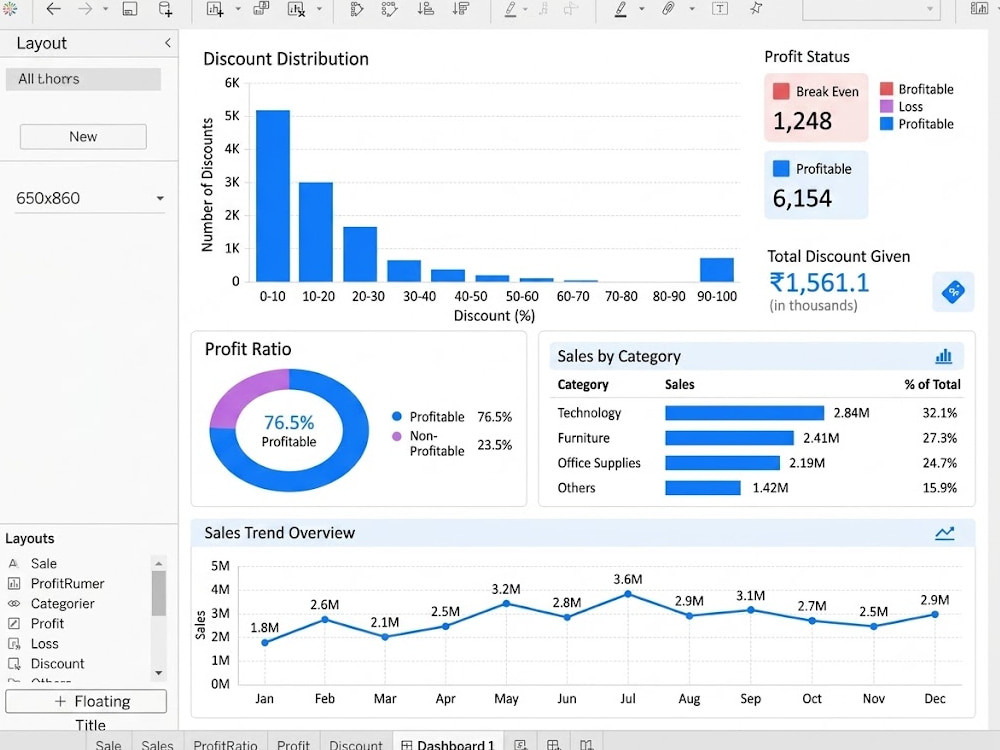Click the trend line icon in Sales Trend Overview
The height and width of the screenshot is (750, 1000).
click(x=945, y=533)
